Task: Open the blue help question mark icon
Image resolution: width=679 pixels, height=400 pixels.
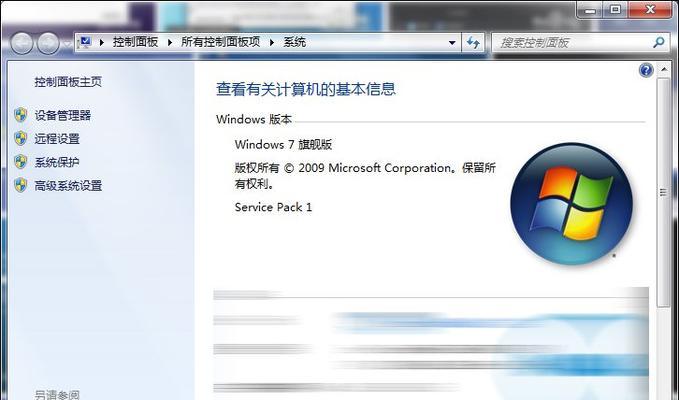Action: click(x=646, y=70)
